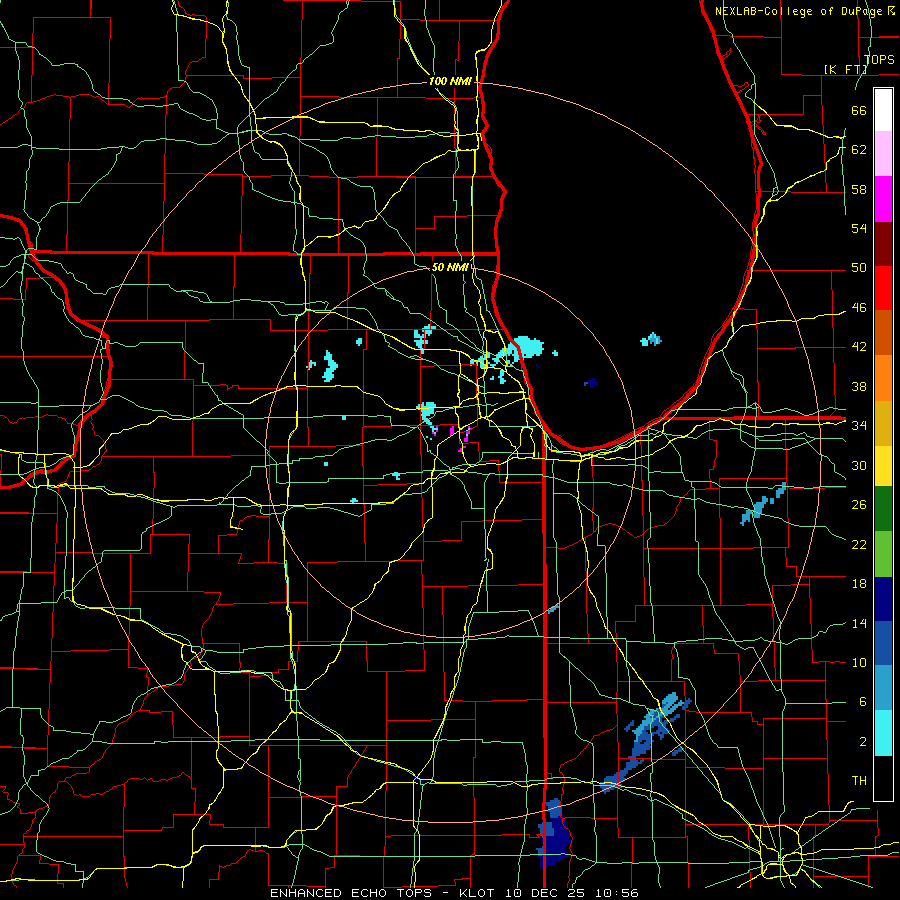Screen dimensions: 900x900
Task: Click the '34' legend value
Action: pyautogui.click(x=859, y=426)
